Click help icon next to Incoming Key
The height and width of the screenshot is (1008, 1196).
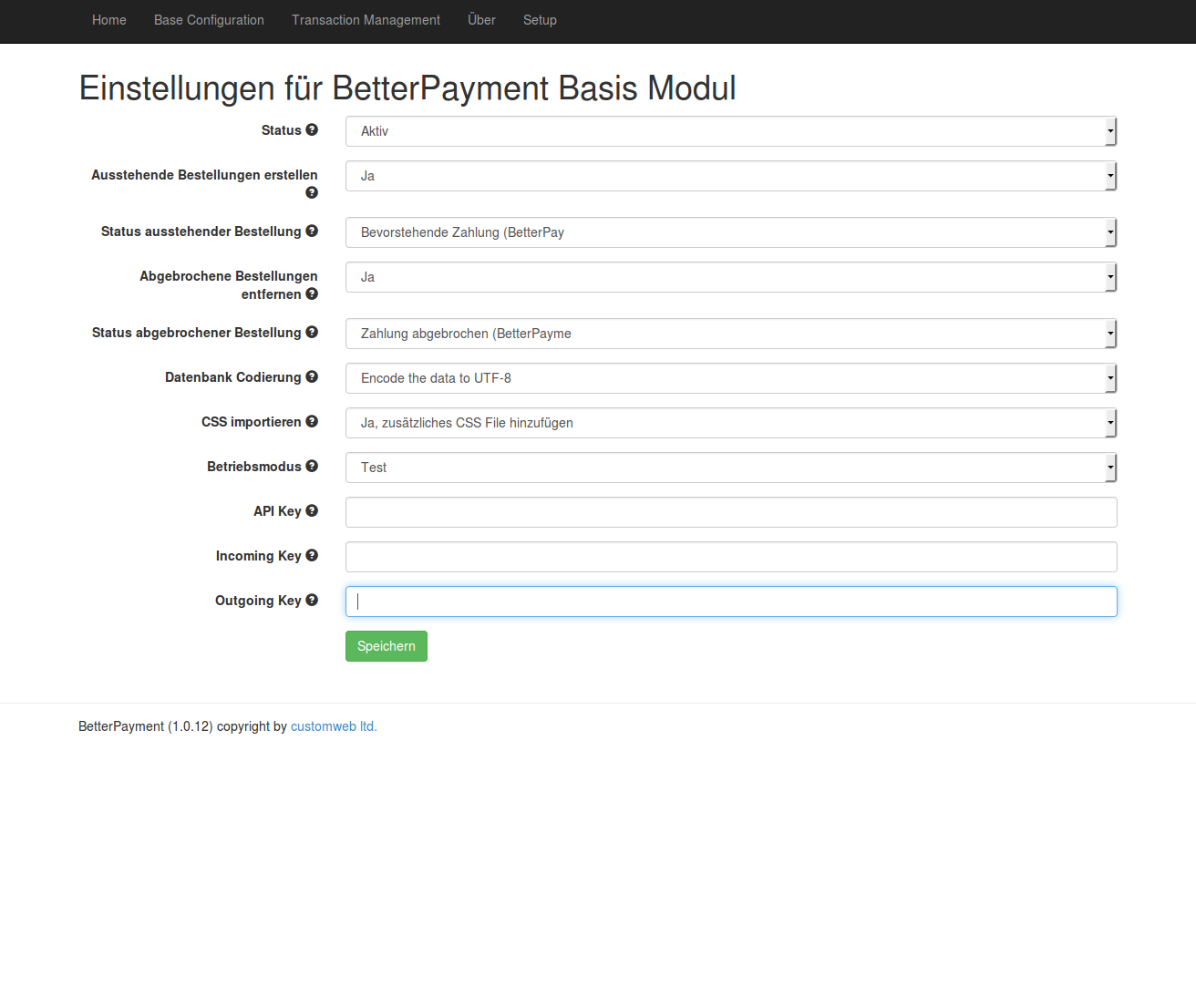click(312, 556)
